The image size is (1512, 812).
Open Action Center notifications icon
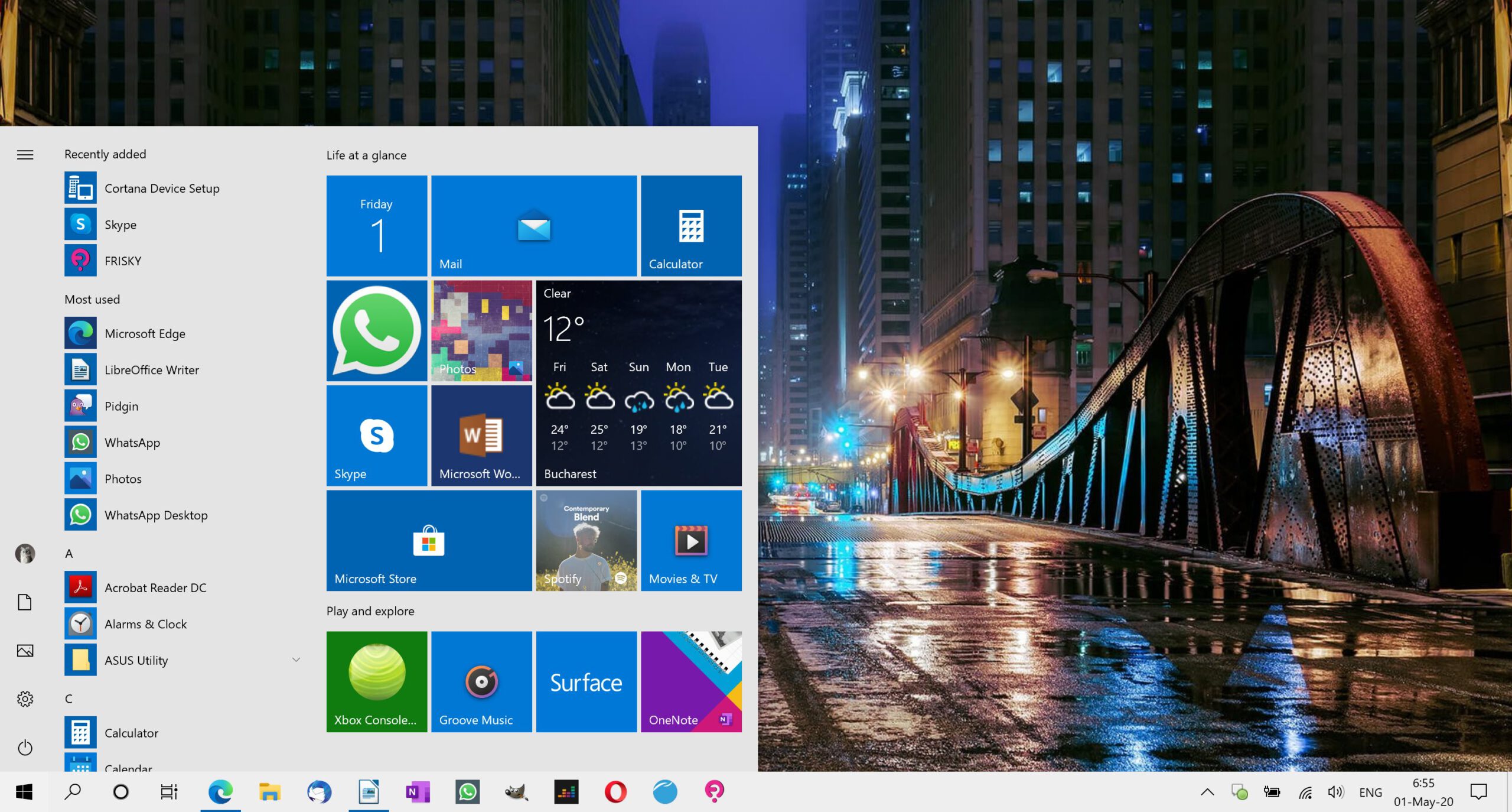click(1478, 792)
